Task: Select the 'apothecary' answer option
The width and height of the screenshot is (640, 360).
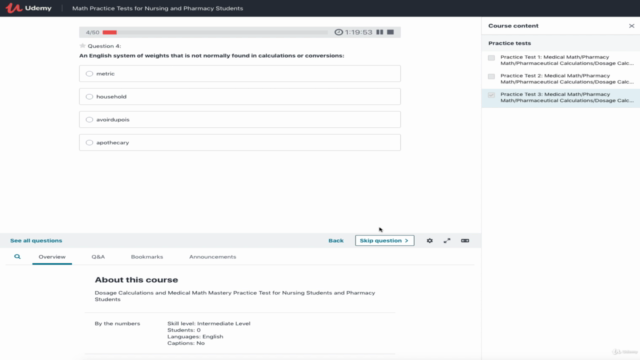Action: coord(240,142)
